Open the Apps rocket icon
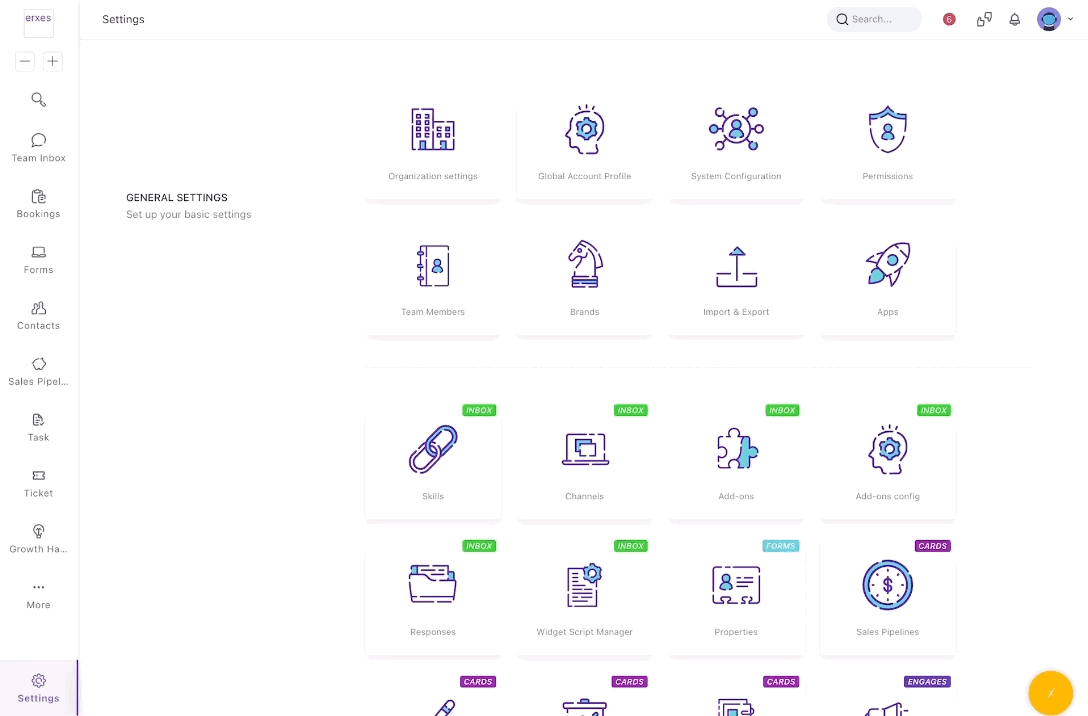 pos(887,264)
